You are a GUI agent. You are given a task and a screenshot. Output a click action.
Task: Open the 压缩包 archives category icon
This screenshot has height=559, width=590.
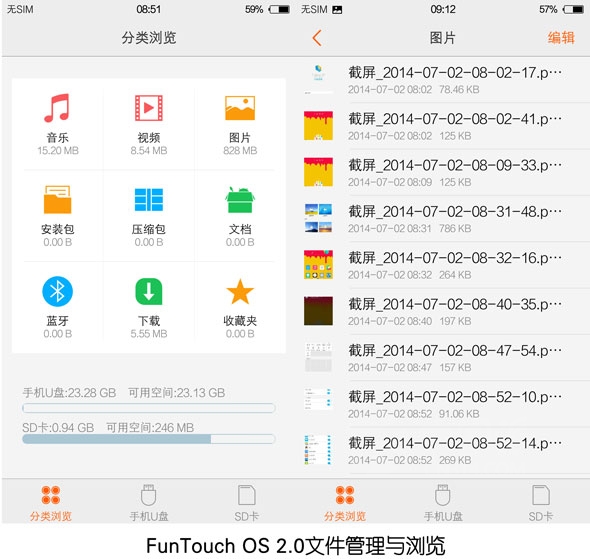149,200
